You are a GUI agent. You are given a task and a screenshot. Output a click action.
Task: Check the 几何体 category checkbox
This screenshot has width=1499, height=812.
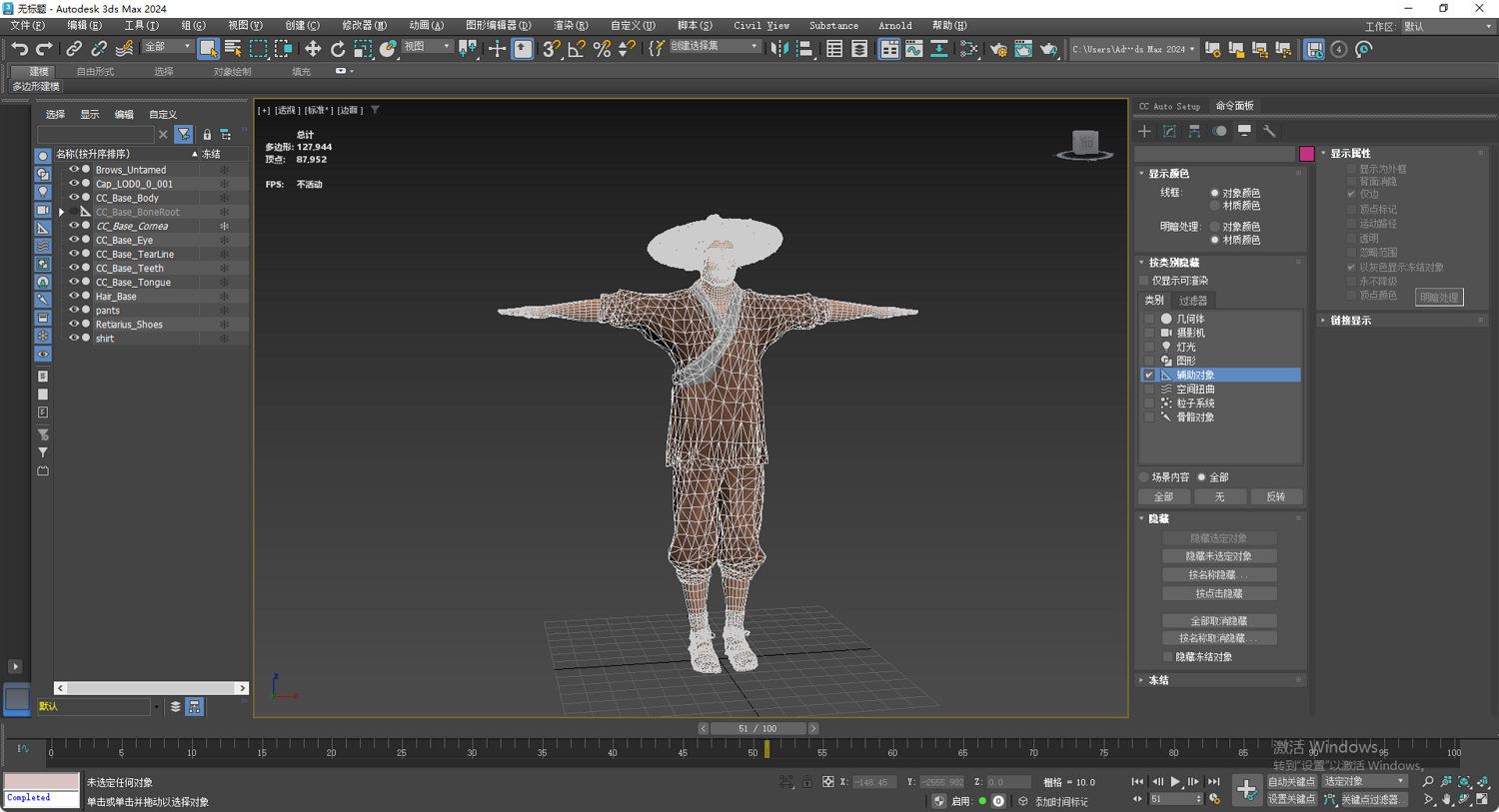pos(1149,319)
